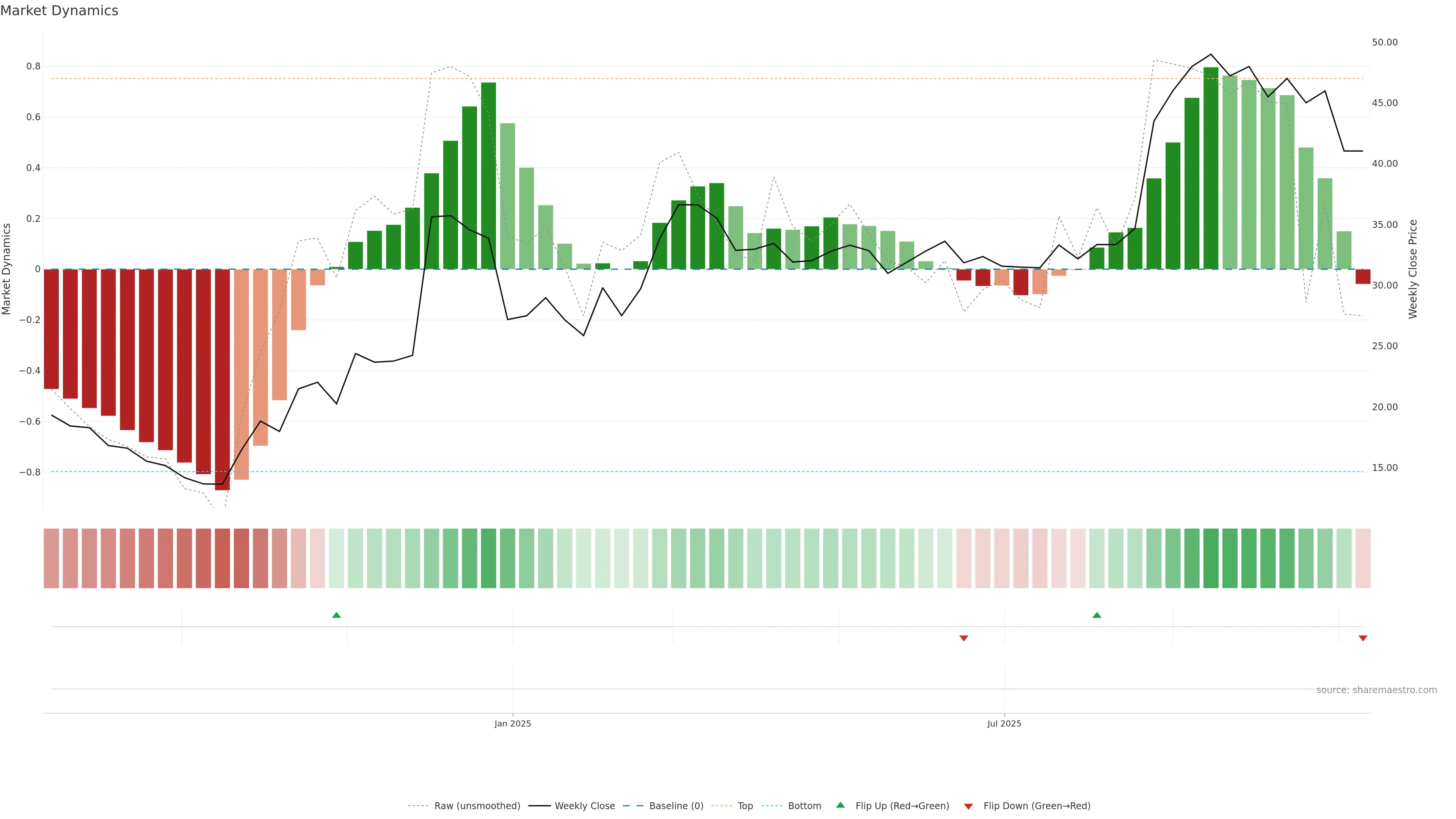The height and width of the screenshot is (819, 1456).
Task: Click the first dark red heat-strip cell at far left
Action: (x=52, y=558)
